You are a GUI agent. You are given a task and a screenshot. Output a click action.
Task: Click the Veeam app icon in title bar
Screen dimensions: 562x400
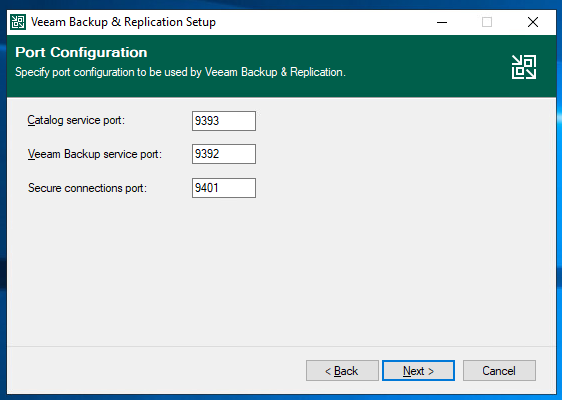pos(18,22)
